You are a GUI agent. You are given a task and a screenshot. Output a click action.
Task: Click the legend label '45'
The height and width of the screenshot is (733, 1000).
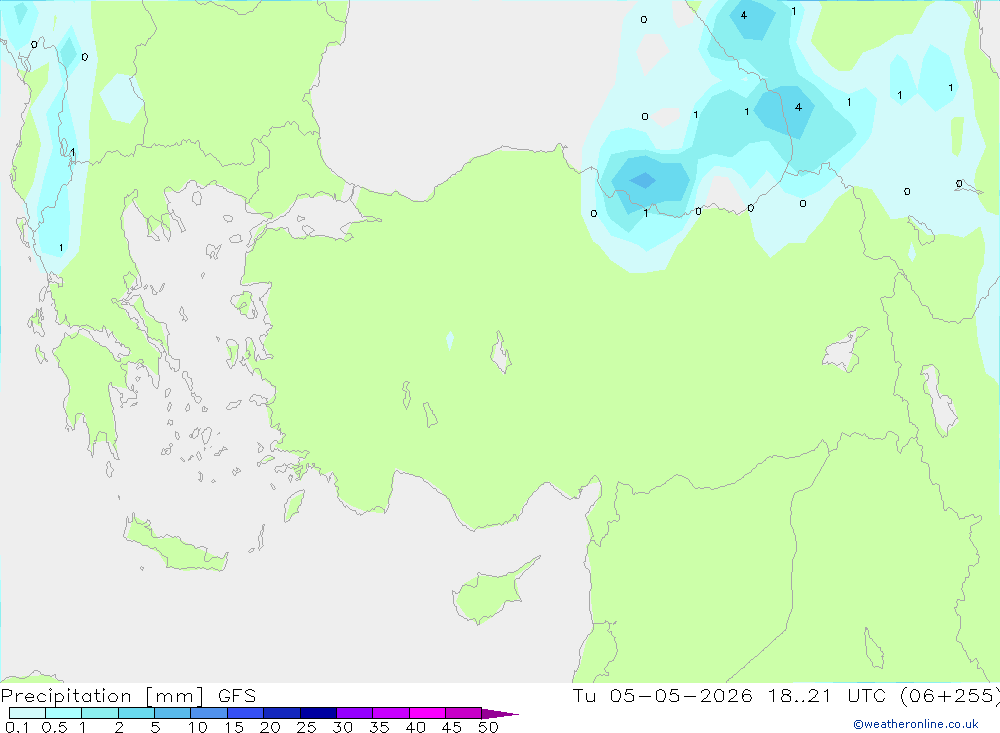[452, 727]
